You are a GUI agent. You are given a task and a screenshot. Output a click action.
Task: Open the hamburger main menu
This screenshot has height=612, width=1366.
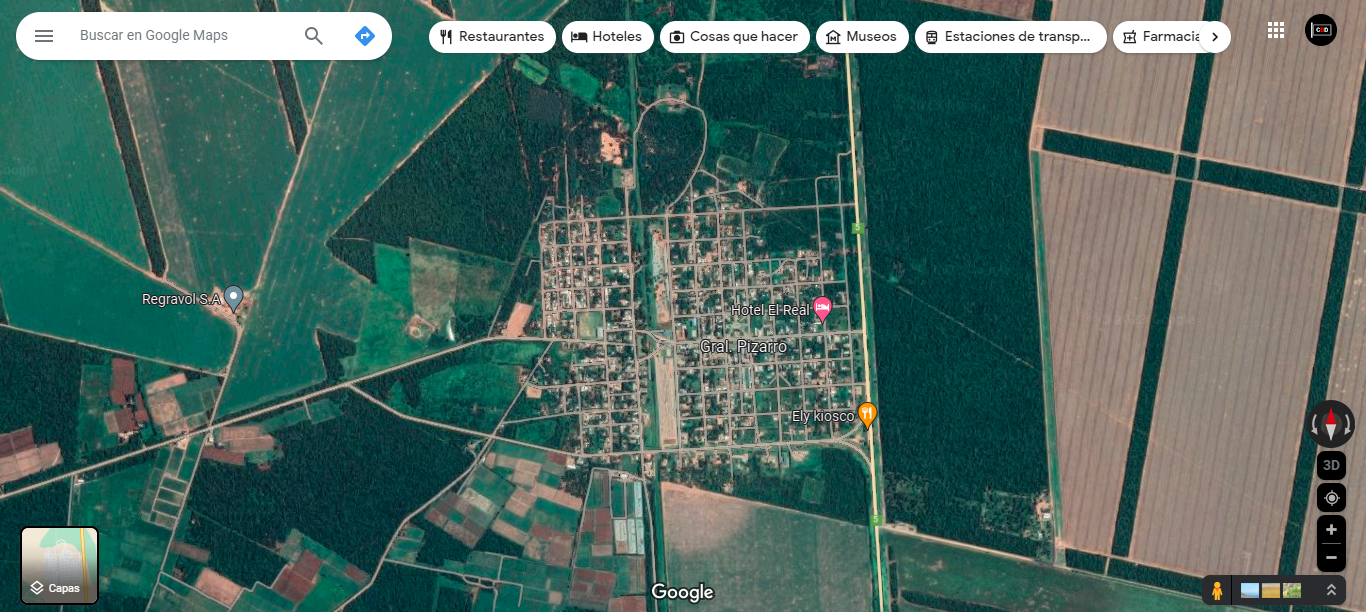(x=44, y=36)
